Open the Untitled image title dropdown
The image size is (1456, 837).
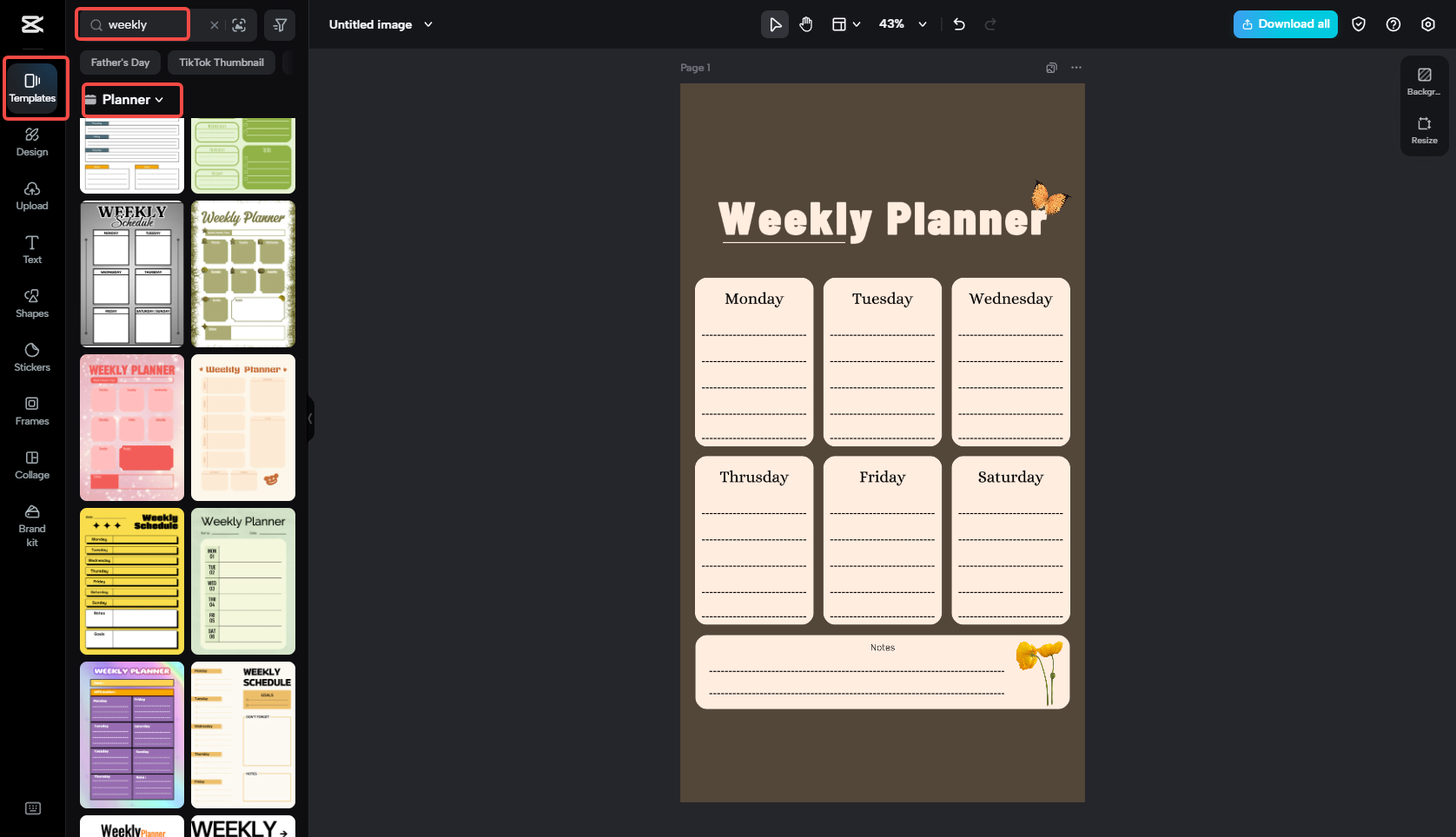(428, 24)
